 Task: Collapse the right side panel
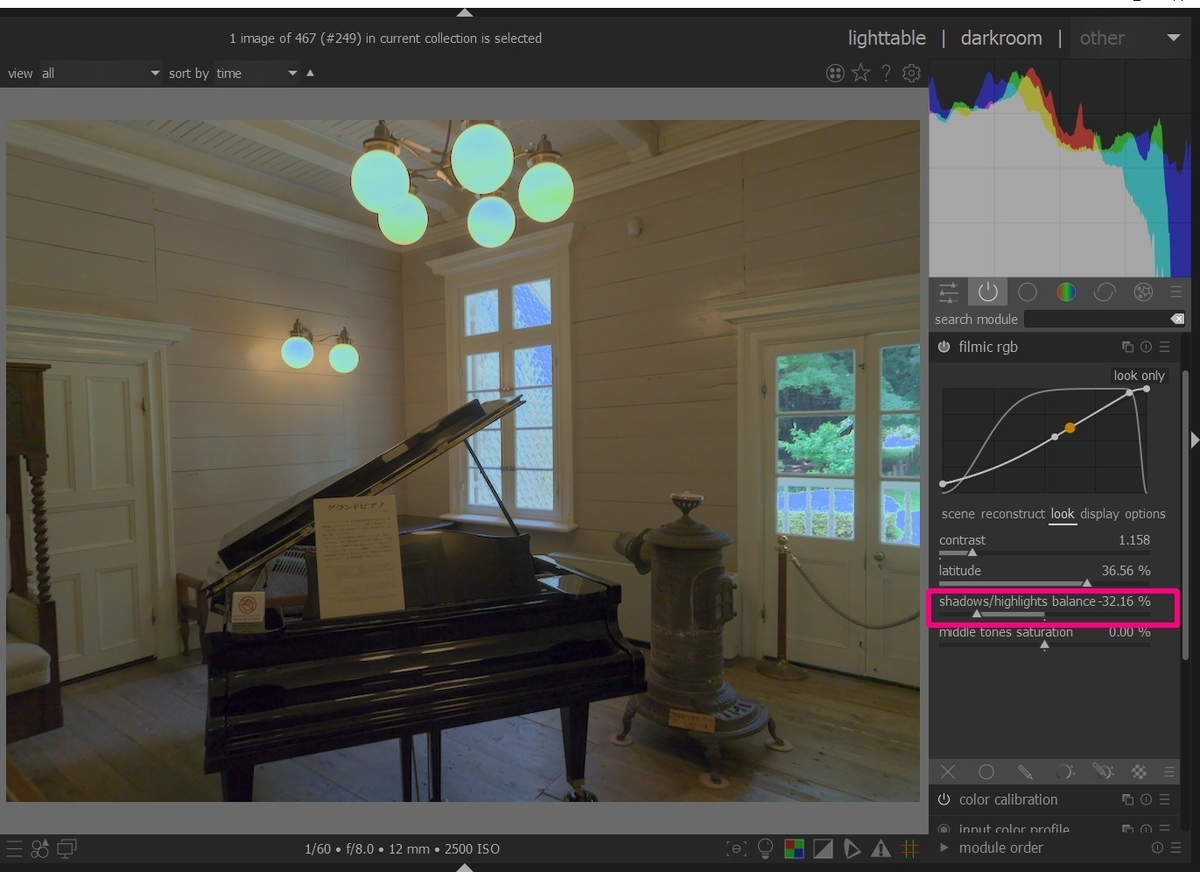click(1194, 439)
